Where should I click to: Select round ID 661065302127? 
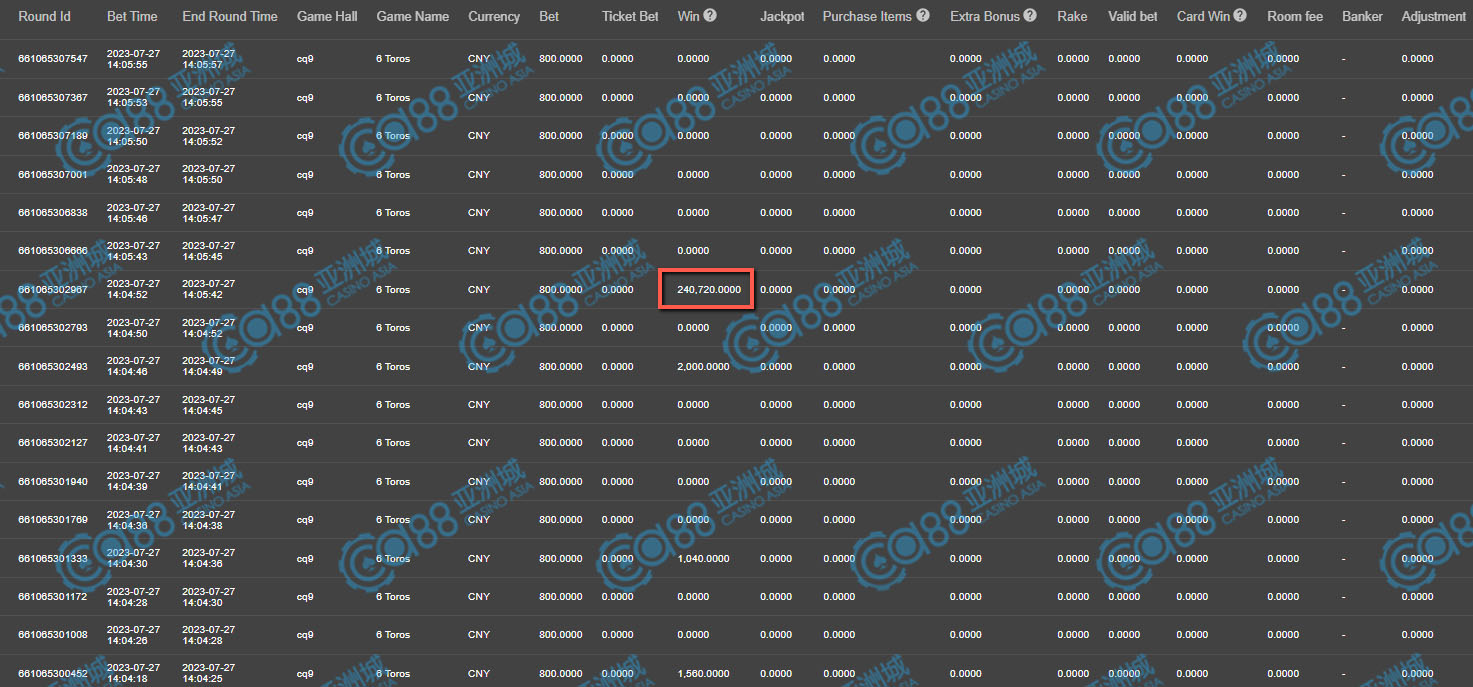(53, 443)
